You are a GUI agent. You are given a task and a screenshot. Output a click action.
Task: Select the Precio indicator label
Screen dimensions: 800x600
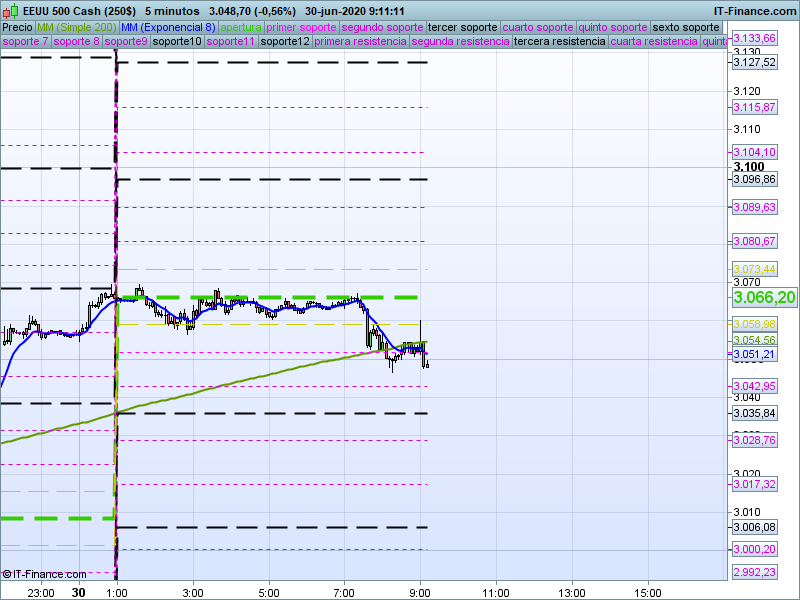17,28
